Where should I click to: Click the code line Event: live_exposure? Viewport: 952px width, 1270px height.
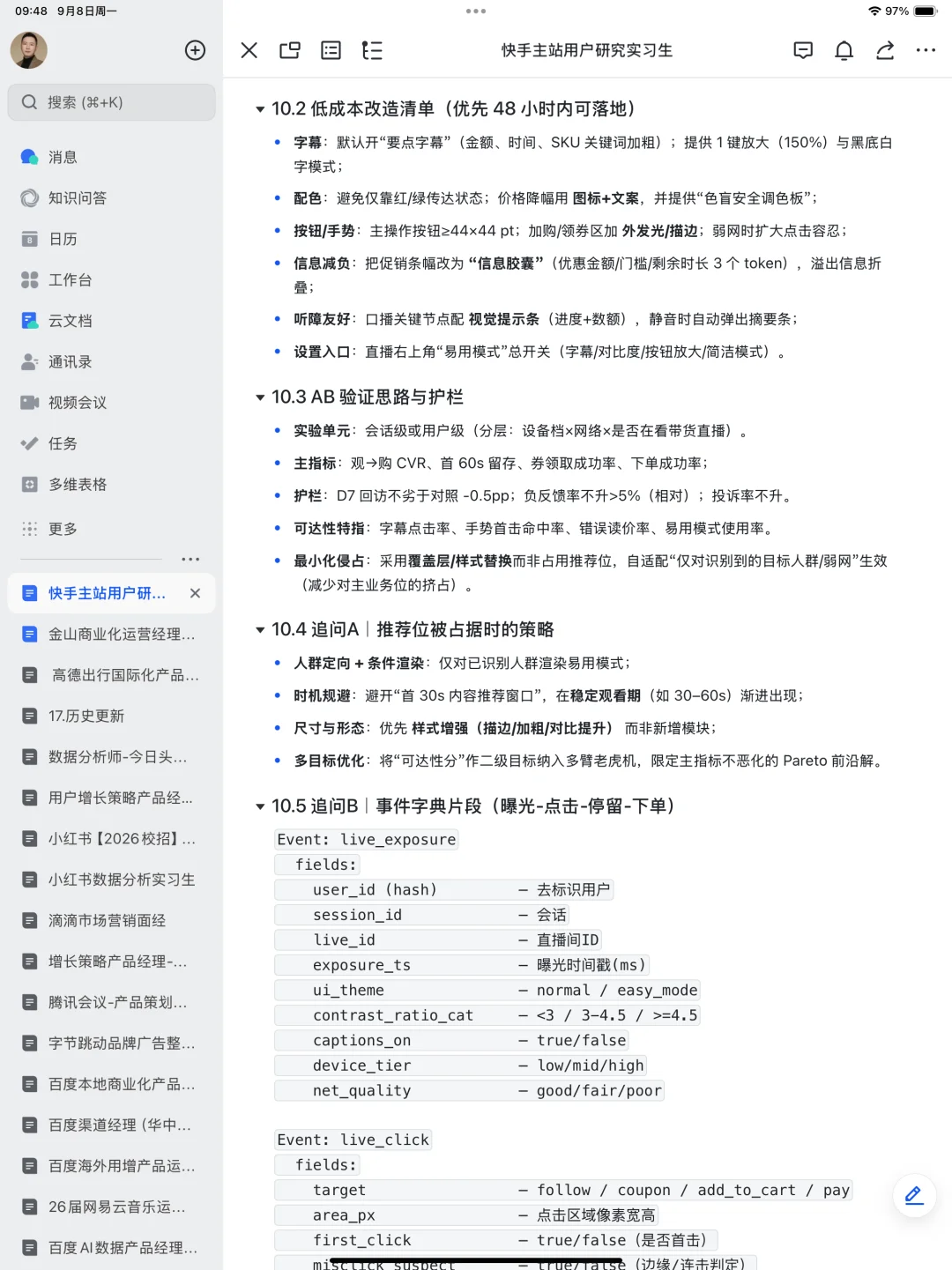coord(367,840)
